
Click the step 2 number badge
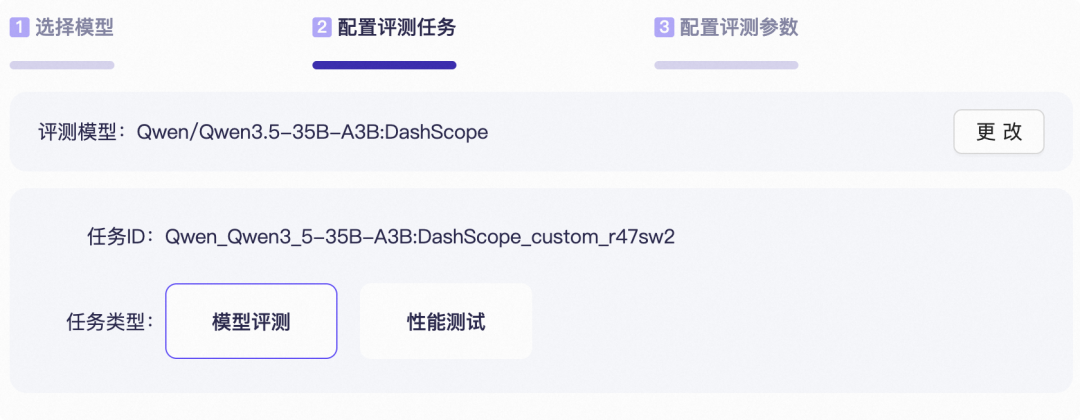(322, 28)
